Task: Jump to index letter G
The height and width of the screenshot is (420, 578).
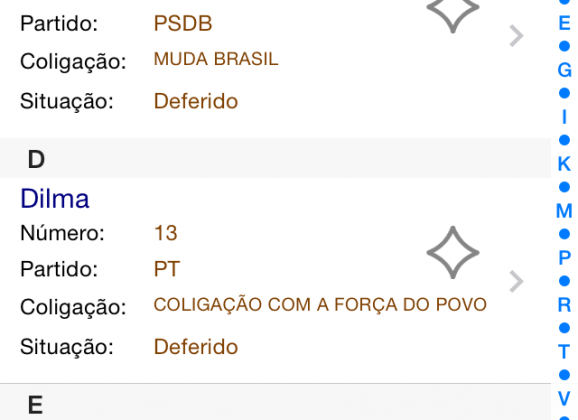Action: point(564,70)
